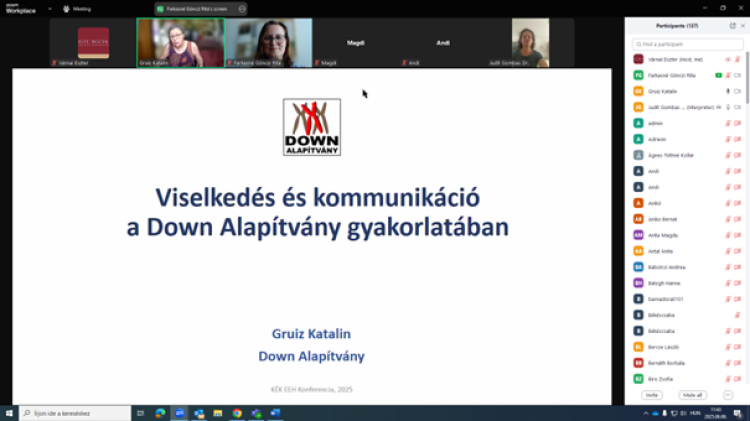Open Google Chrome from taskbar
This screenshot has width=750, height=421.
click(x=237, y=413)
